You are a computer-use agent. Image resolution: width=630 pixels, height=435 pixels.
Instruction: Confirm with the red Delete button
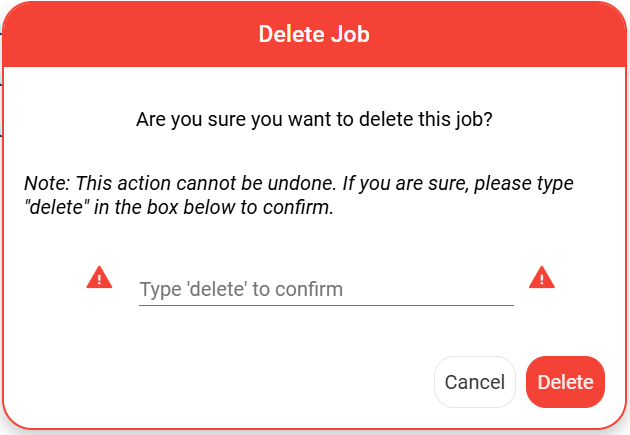click(x=565, y=382)
